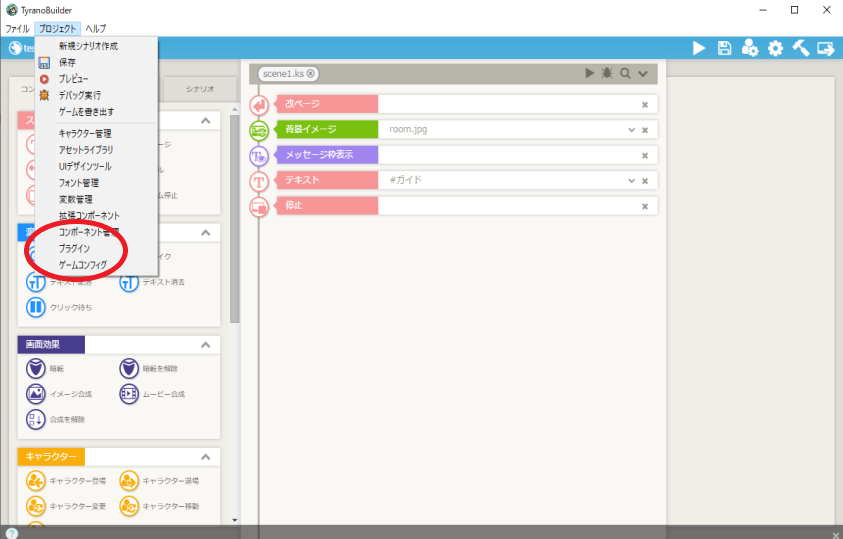The width and height of the screenshot is (843, 539).
Task: Expand the 背景イメージ room.jpg row chevron
Action: click(x=632, y=130)
